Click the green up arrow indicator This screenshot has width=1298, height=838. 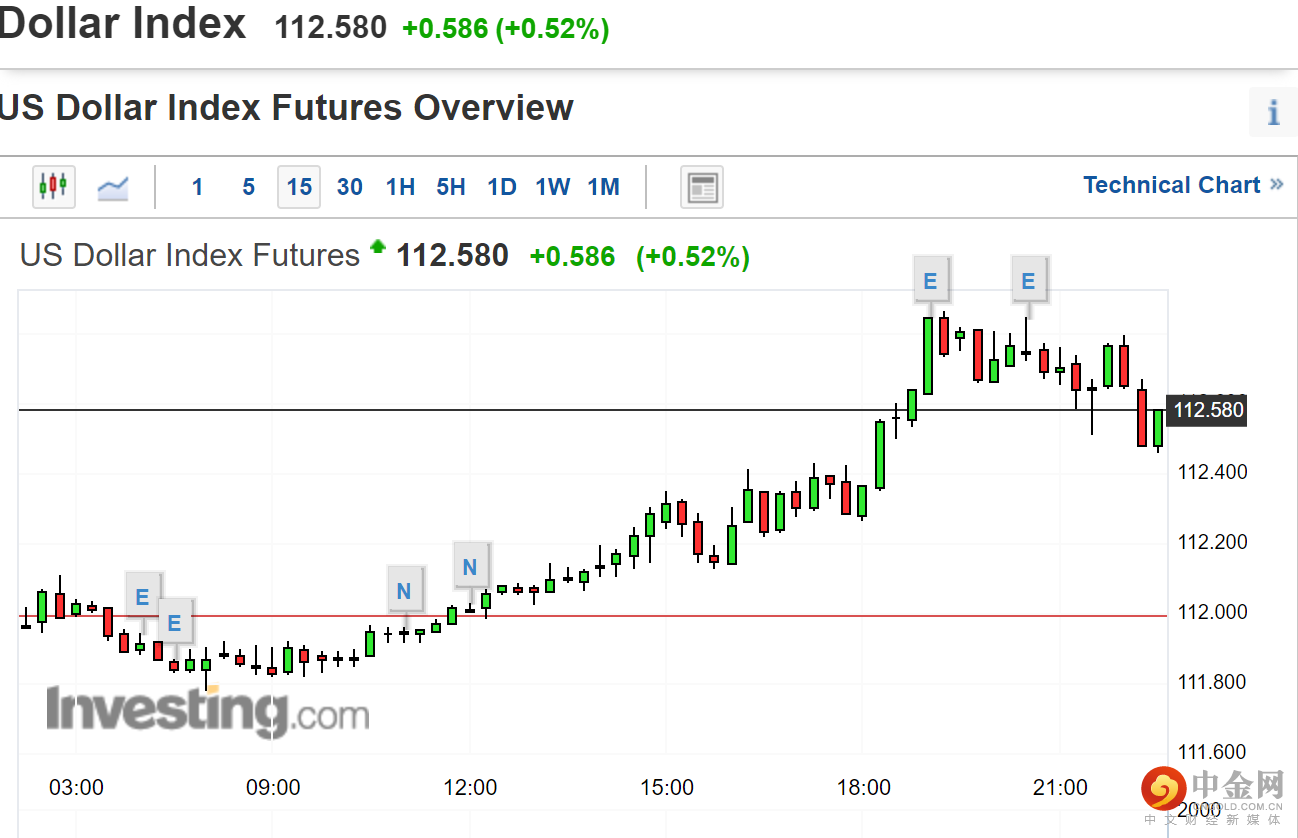click(x=377, y=246)
